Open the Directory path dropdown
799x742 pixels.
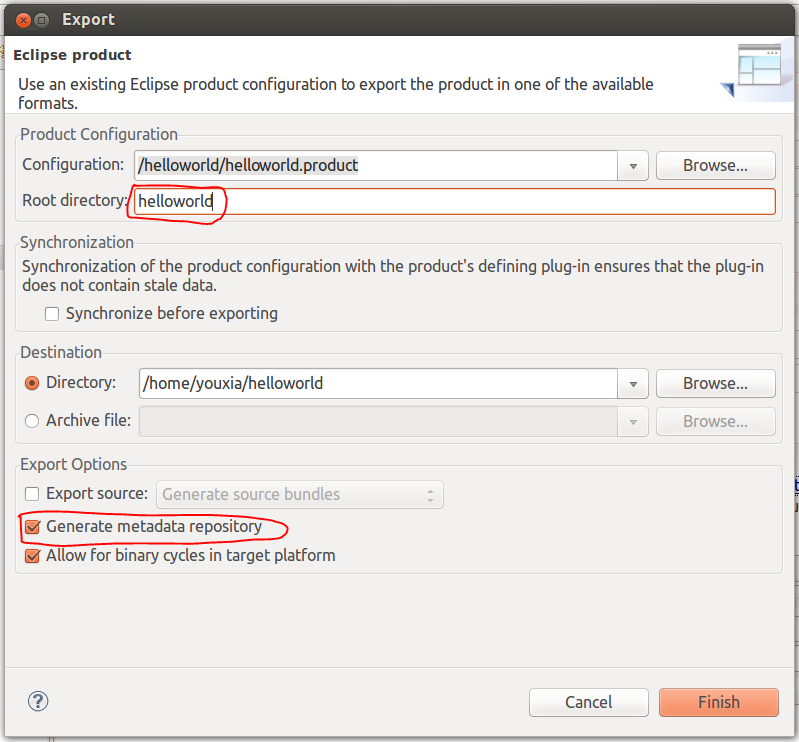click(633, 383)
